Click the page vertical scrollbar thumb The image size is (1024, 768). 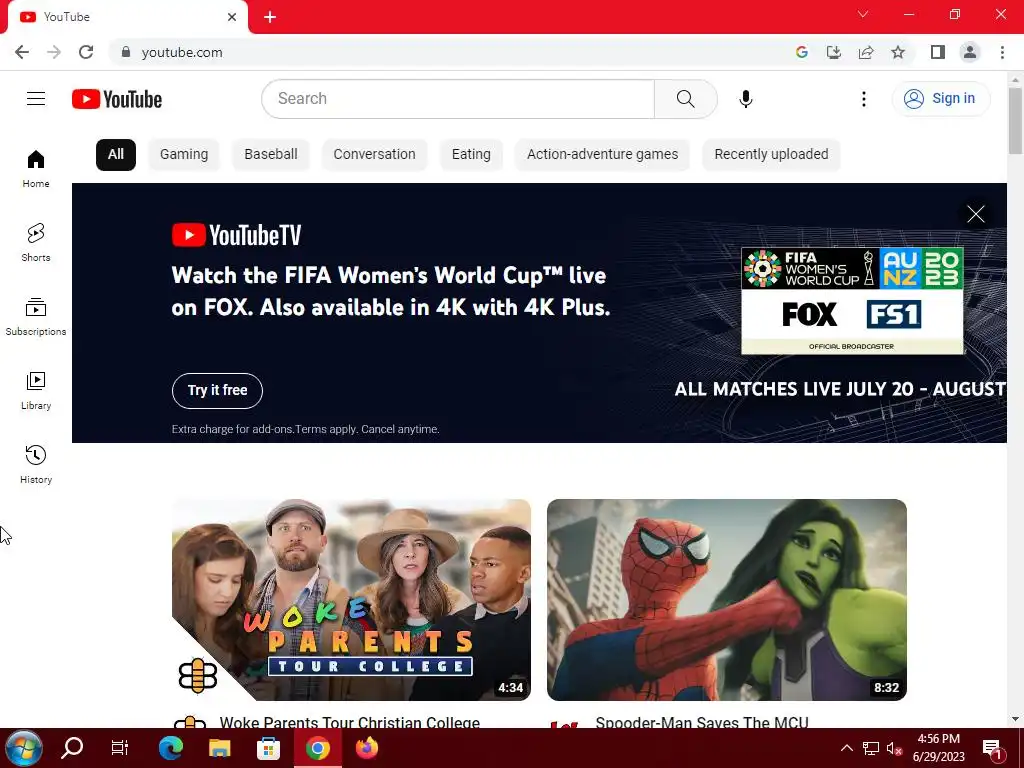tap(1015, 121)
